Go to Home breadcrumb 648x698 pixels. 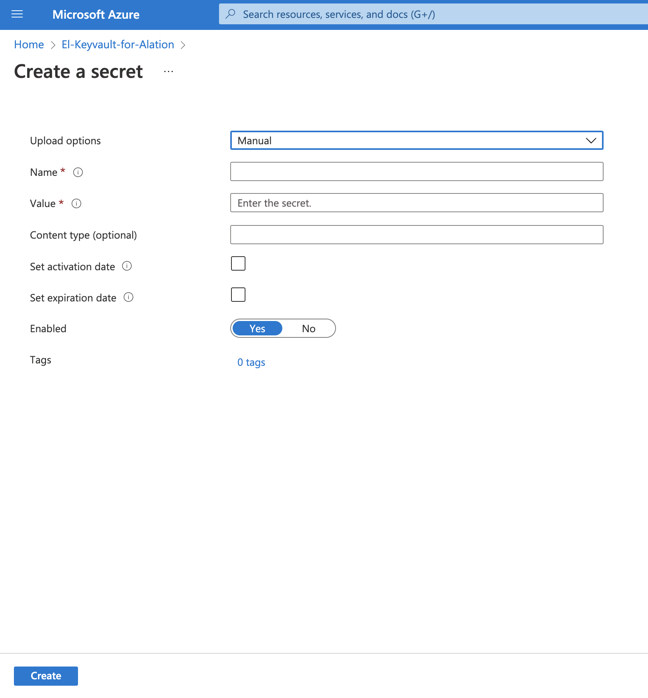pos(29,45)
